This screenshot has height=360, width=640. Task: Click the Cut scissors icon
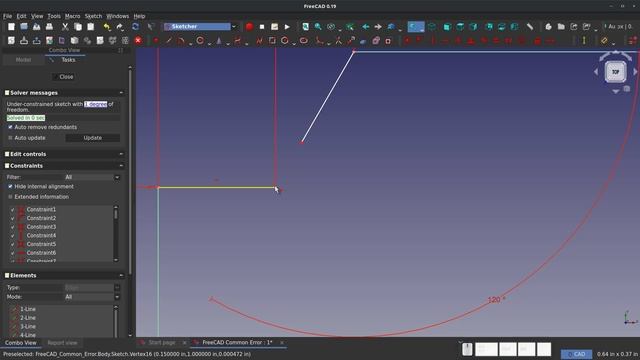[65, 27]
